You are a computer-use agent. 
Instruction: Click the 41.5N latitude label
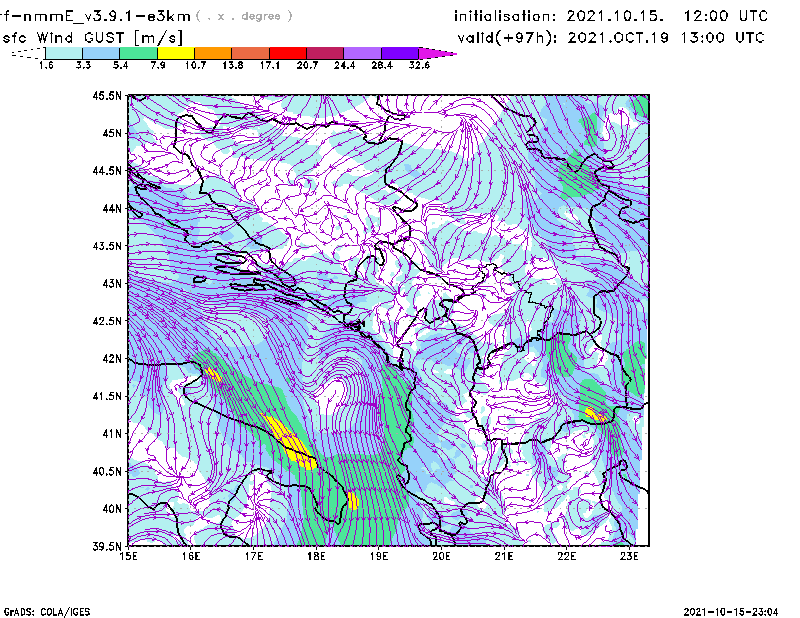[x=107, y=396]
